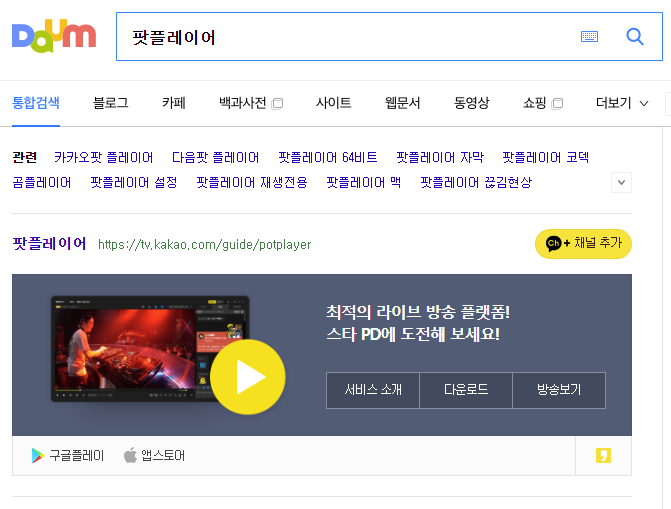The image size is (671, 509).
Task: Click the PotPlayer screenshot thumbnail
Action: click(x=150, y=348)
